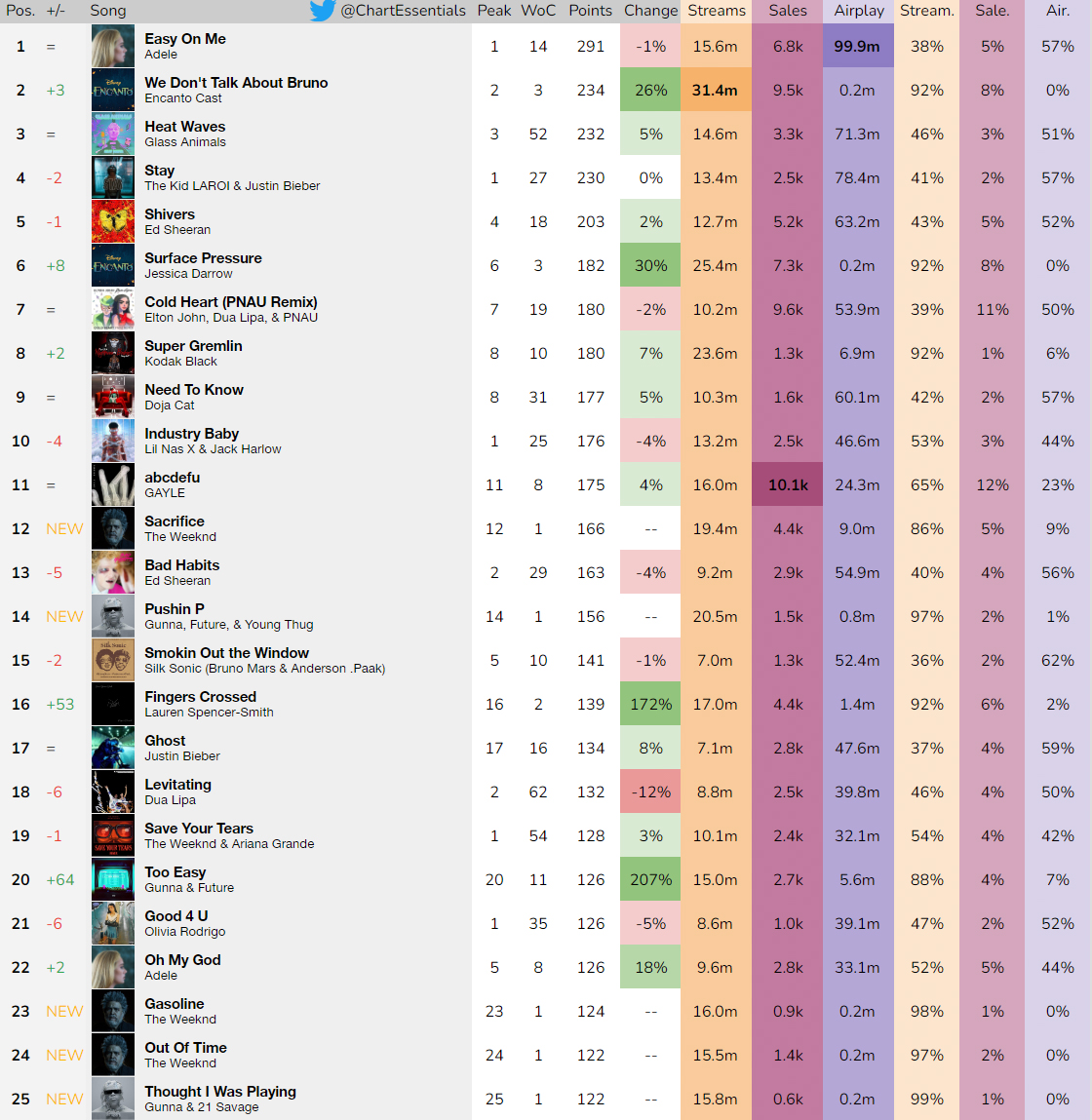
Task: Select the Encanto Cast artist name
Action: [x=183, y=98]
